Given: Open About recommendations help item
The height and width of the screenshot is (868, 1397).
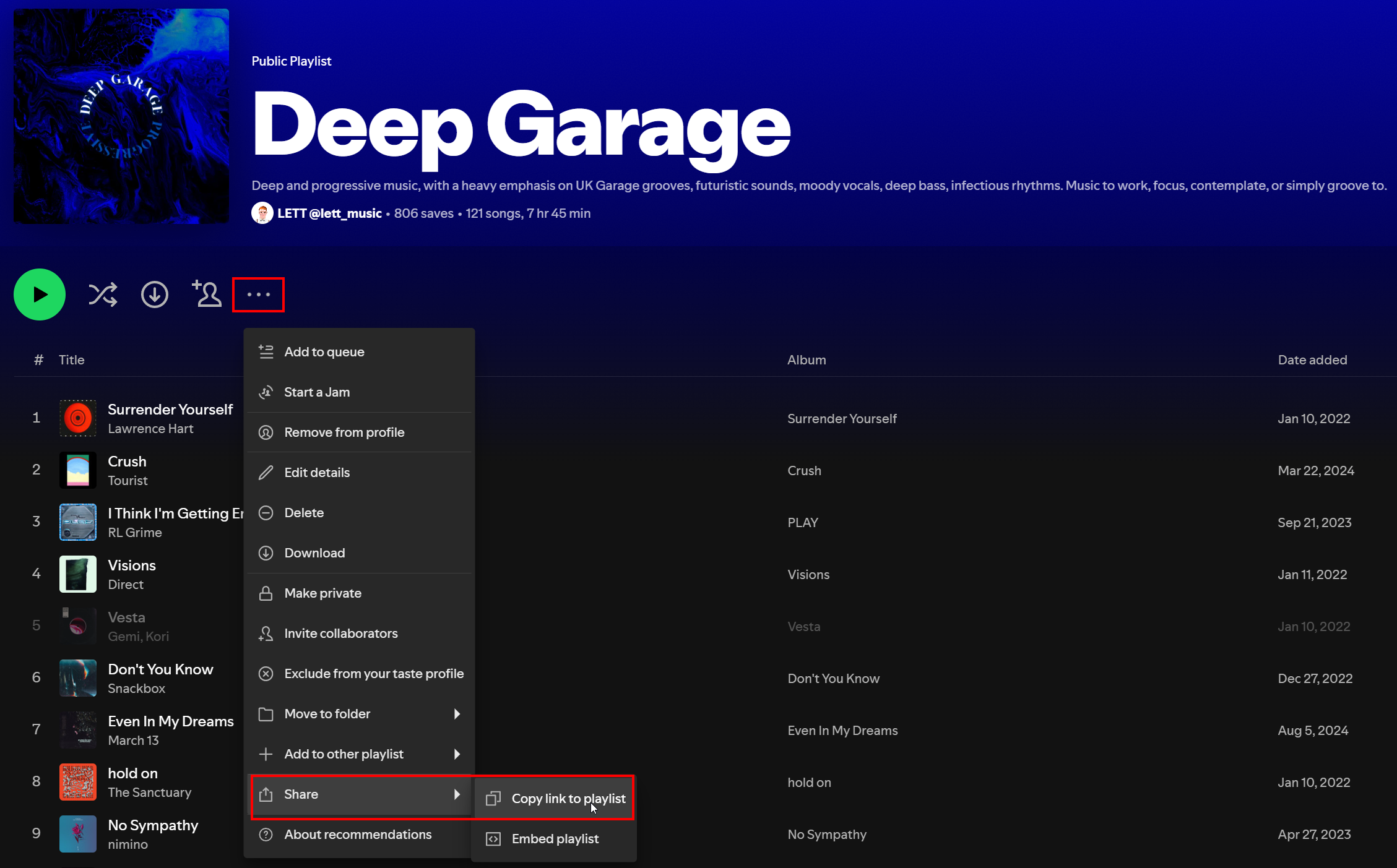Looking at the screenshot, I should pyautogui.click(x=357, y=835).
